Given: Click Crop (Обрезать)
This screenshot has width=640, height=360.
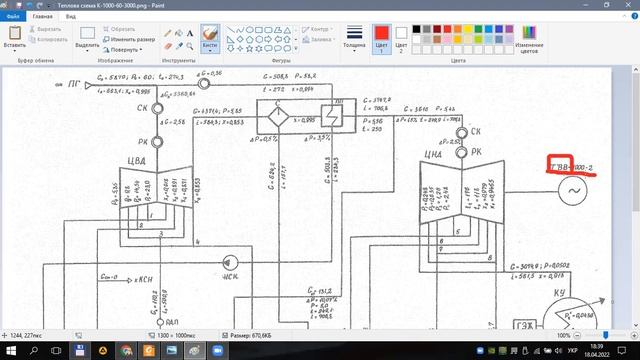Looking at the screenshot, I should click(x=119, y=29).
